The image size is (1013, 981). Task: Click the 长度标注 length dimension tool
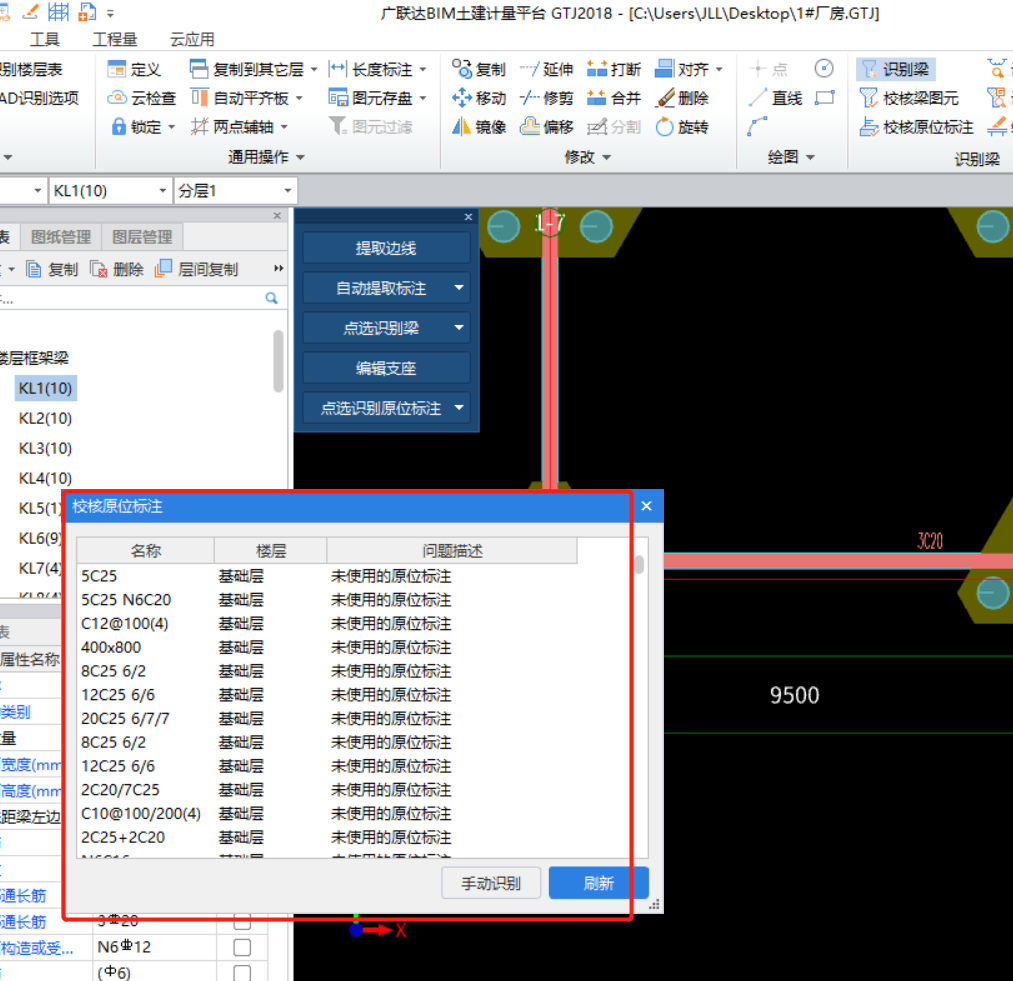pos(370,69)
